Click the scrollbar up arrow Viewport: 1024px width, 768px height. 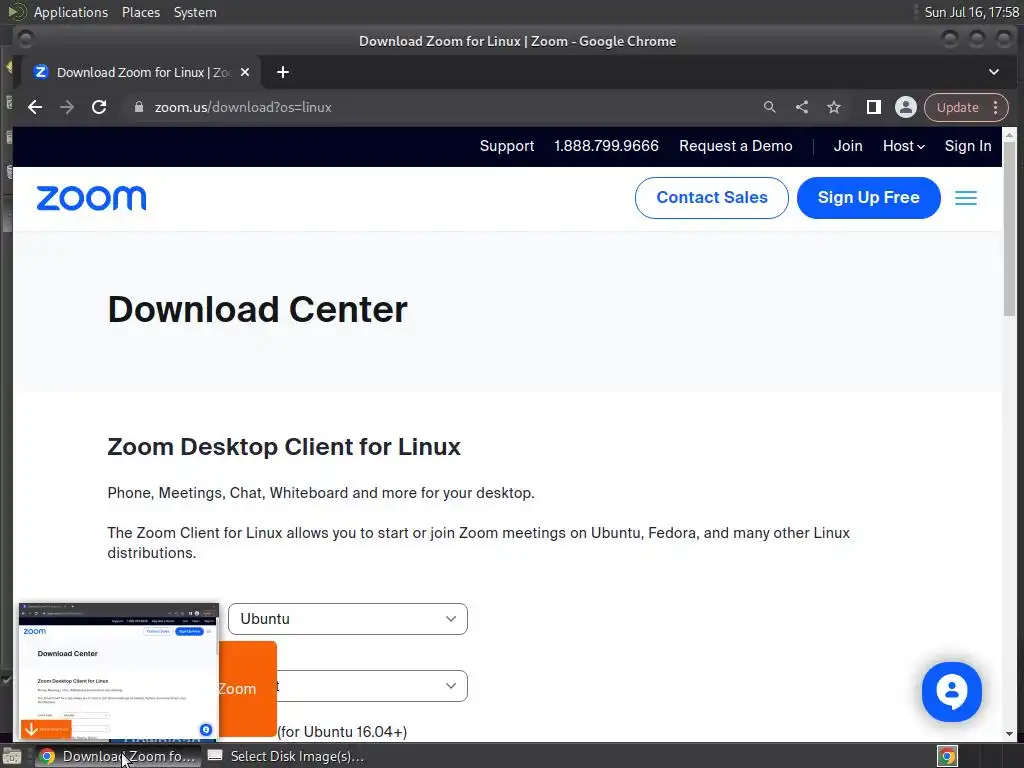pos(1010,135)
